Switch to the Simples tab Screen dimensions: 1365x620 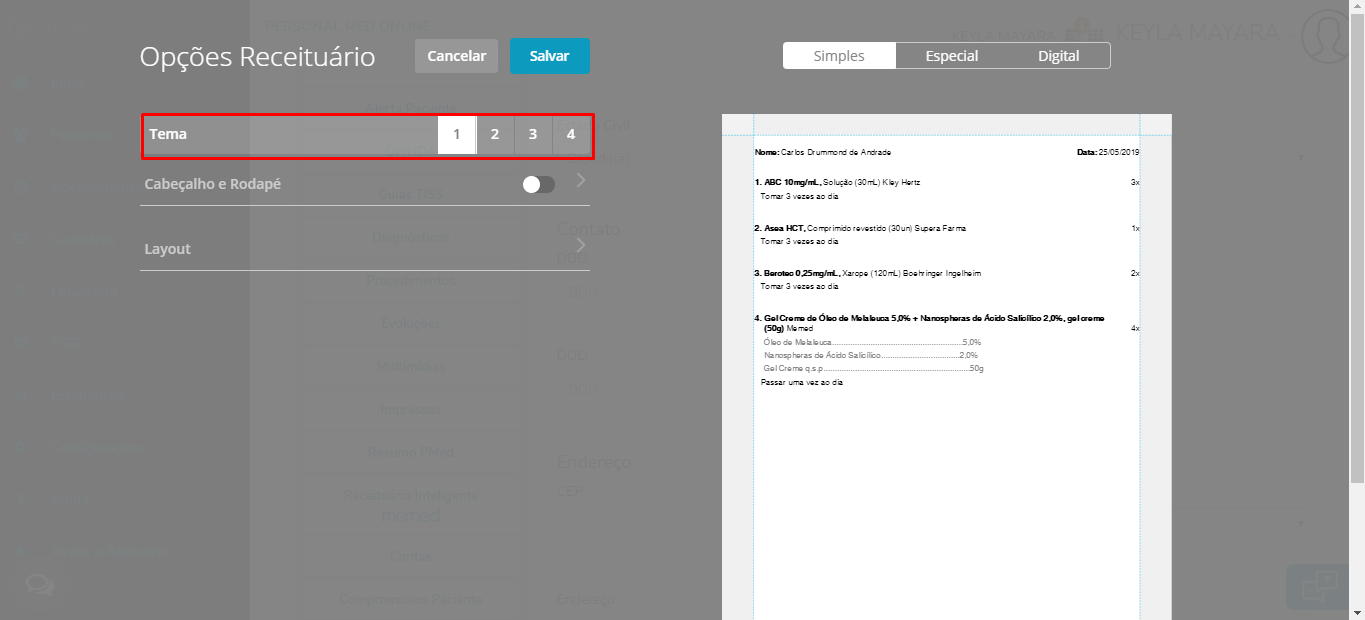[839, 56]
